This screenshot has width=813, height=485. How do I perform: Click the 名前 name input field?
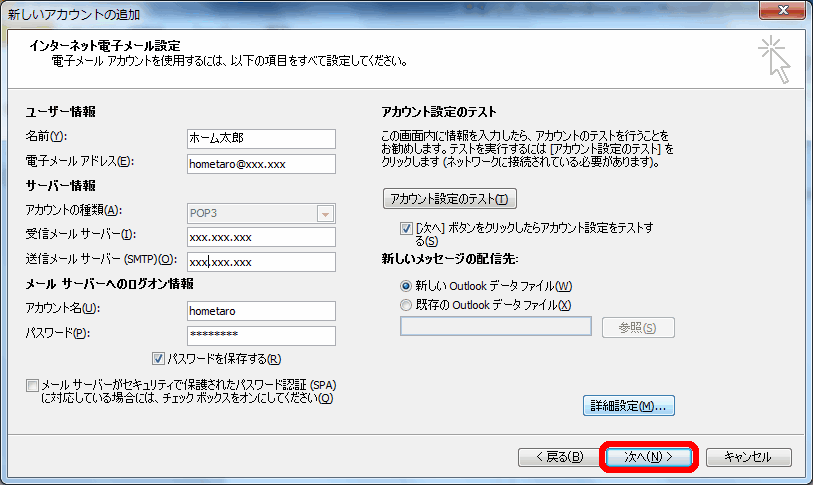pyautogui.click(x=261, y=138)
